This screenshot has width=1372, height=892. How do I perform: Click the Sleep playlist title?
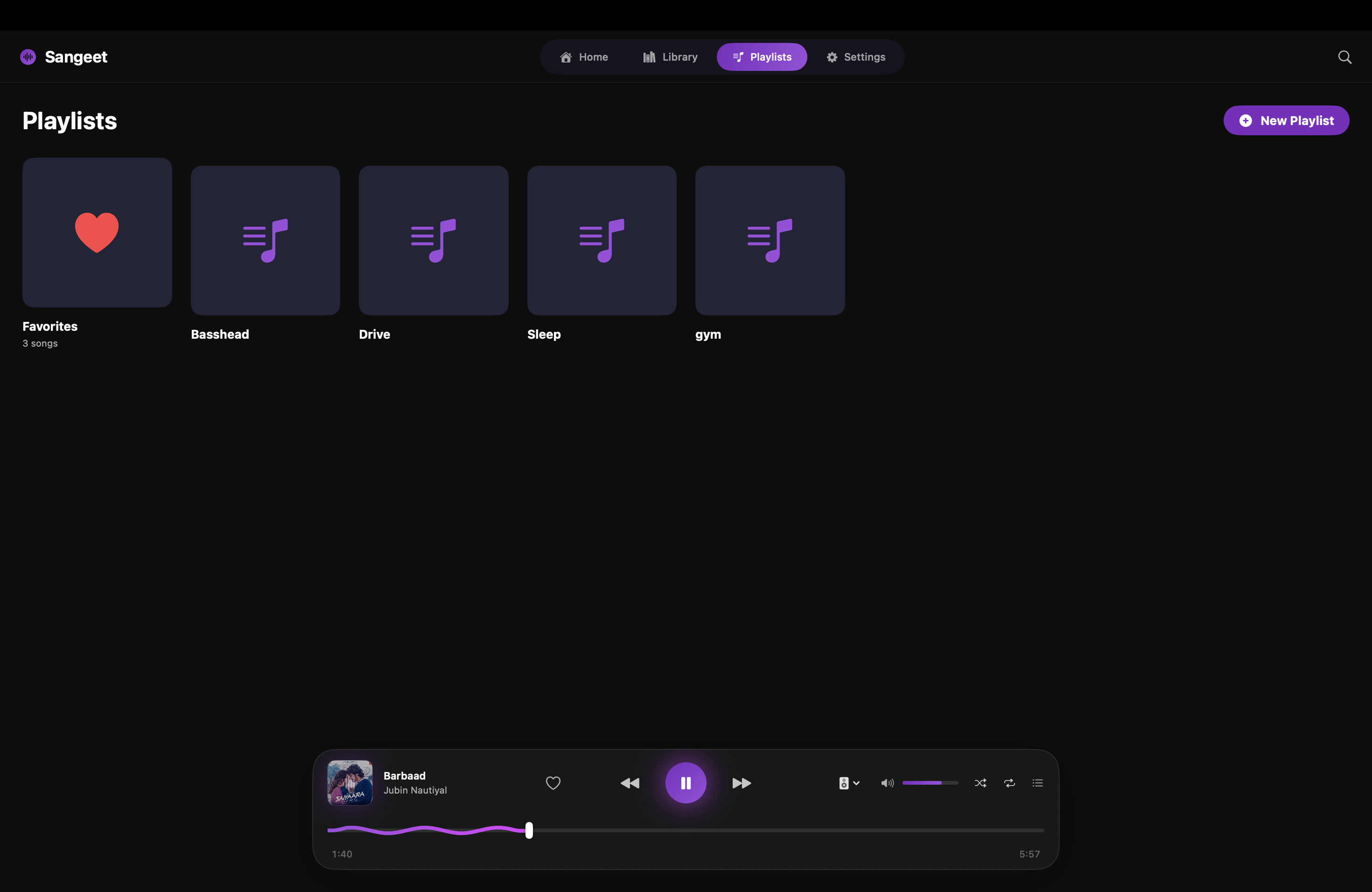[544, 335]
